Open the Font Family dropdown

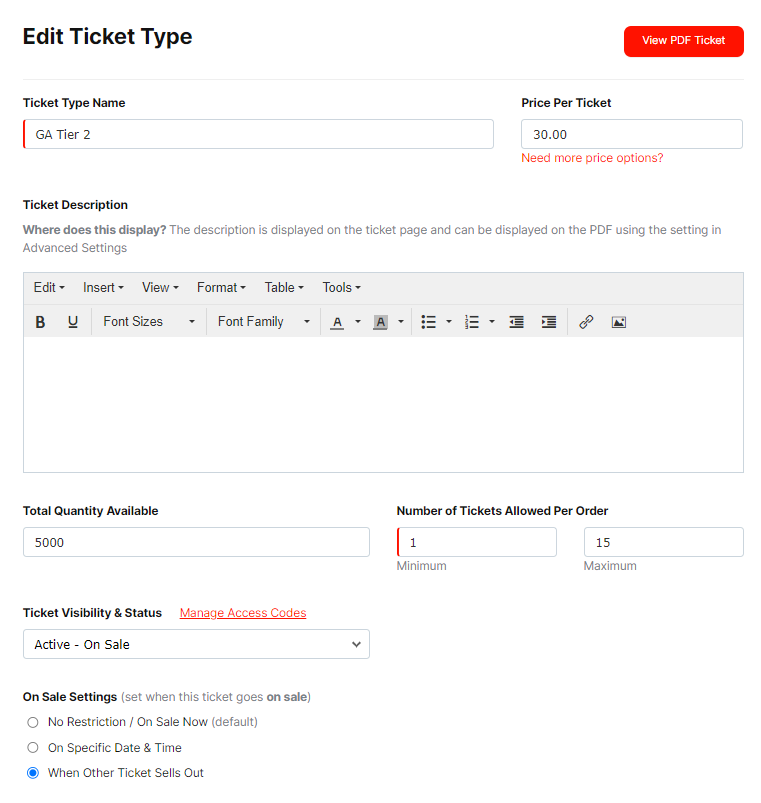(263, 322)
